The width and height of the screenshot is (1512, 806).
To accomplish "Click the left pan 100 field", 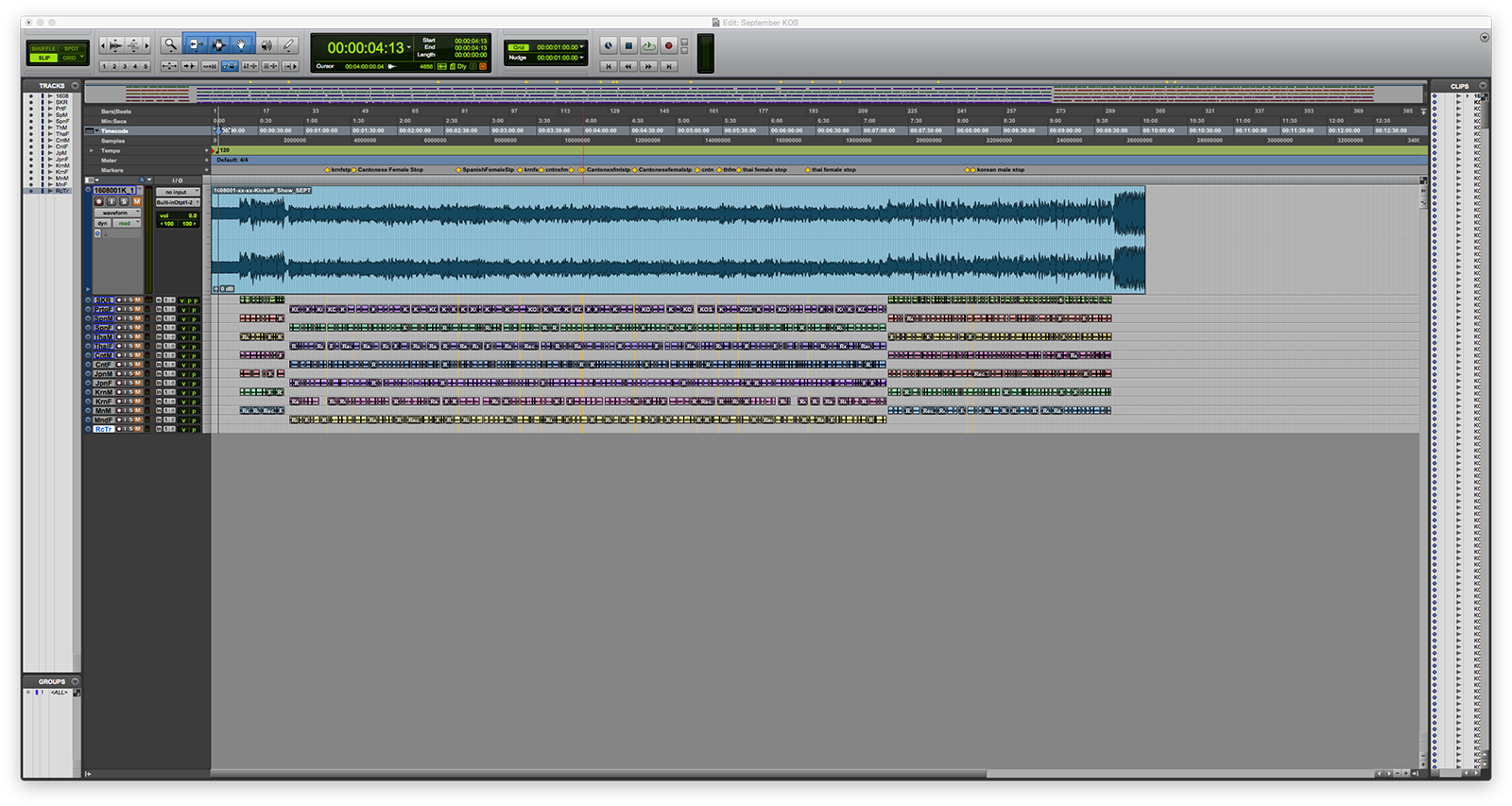I will [x=167, y=224].
